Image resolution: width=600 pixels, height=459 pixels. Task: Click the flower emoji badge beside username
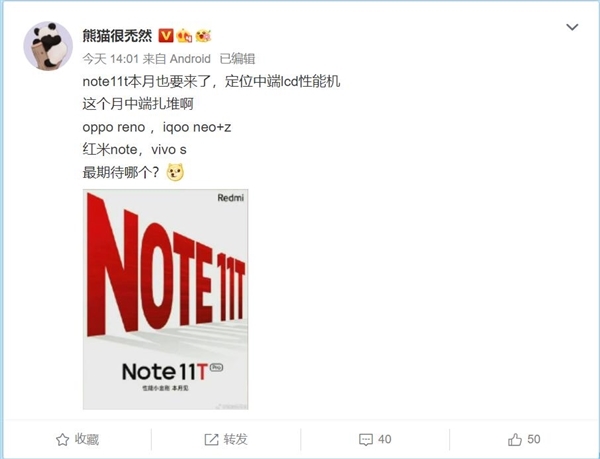pos(203,36)
